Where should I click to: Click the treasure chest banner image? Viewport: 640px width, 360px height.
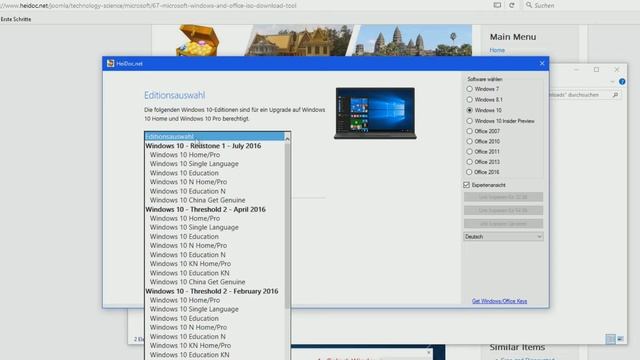pos(198,40)
